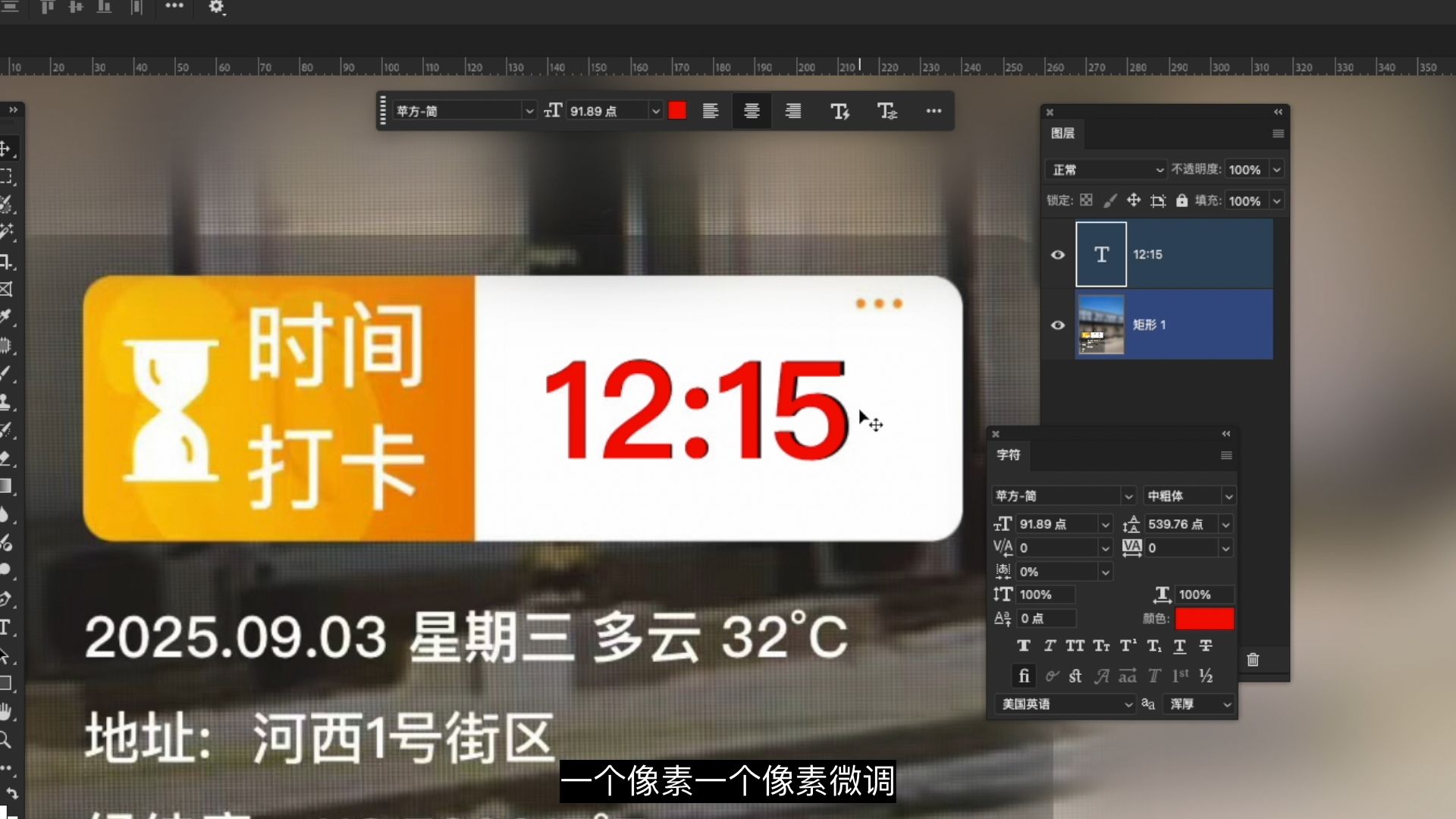Viewport: 1456px width, 819px height.
Task: Click center align text icon
Action: coord(752,111)
